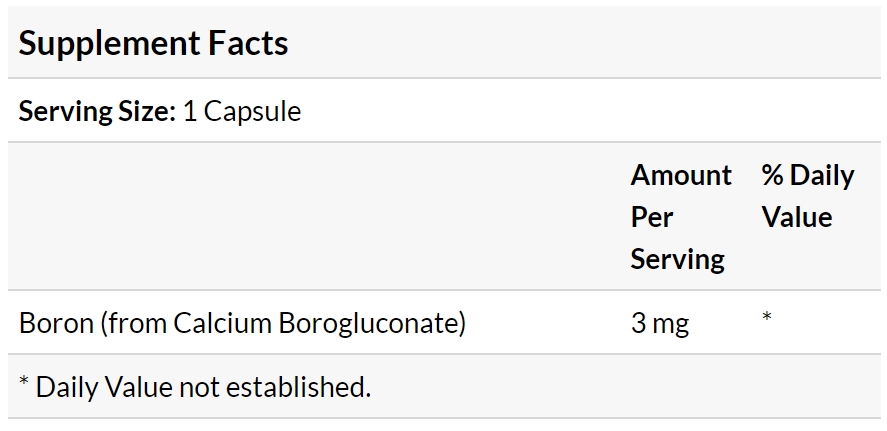Click the Supplement Facts heading

tap(153, 44)
